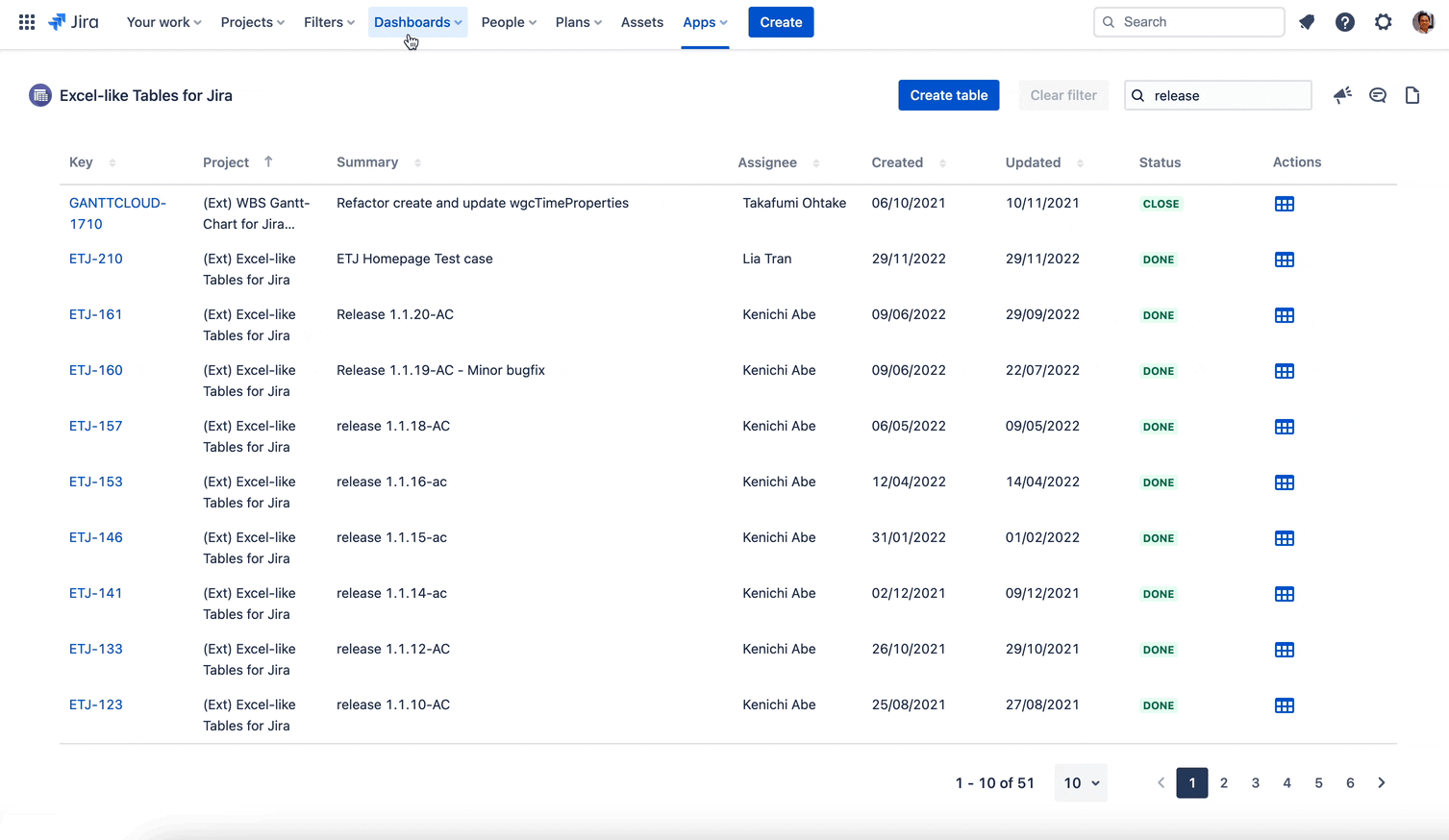Select the Assets menu item
The height and width of the screenshot is (840, 1449).
pos(641,21)
